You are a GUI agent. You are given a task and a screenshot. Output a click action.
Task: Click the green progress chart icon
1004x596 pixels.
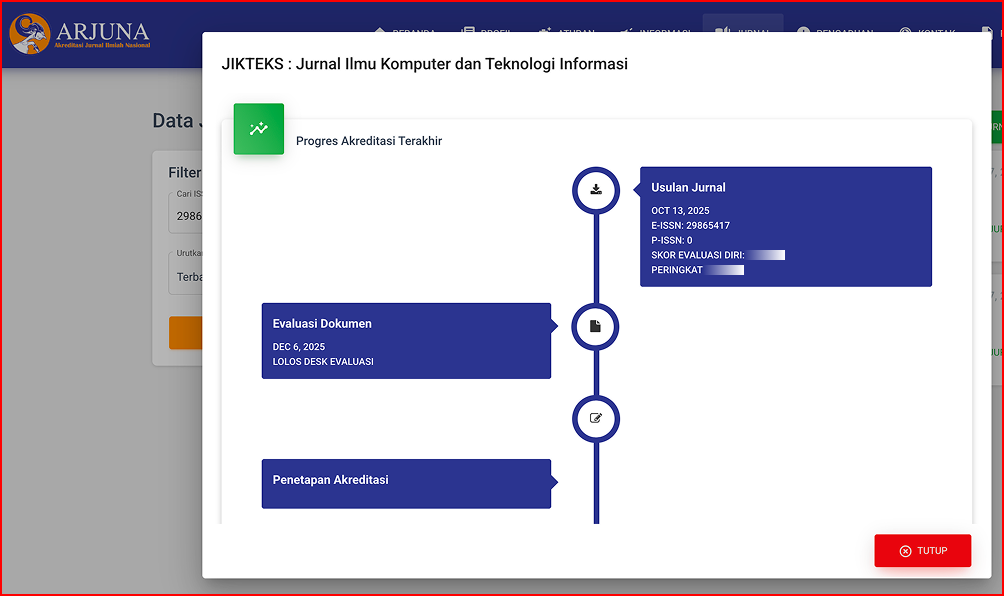pos(259,129)
